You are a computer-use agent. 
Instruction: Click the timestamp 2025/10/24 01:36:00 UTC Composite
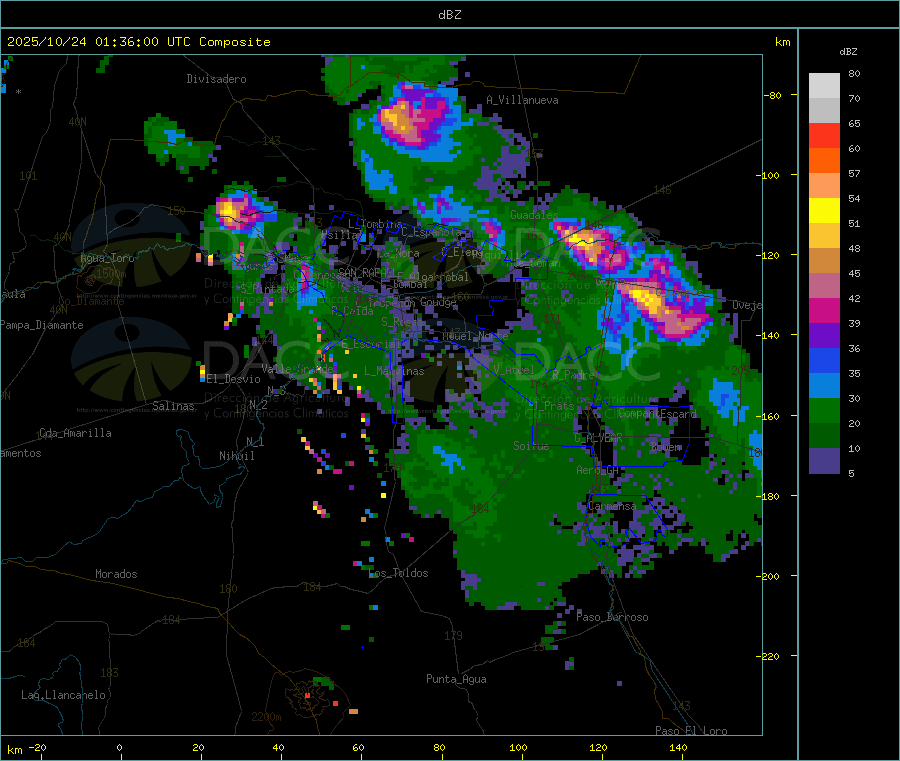pos(138,42)
